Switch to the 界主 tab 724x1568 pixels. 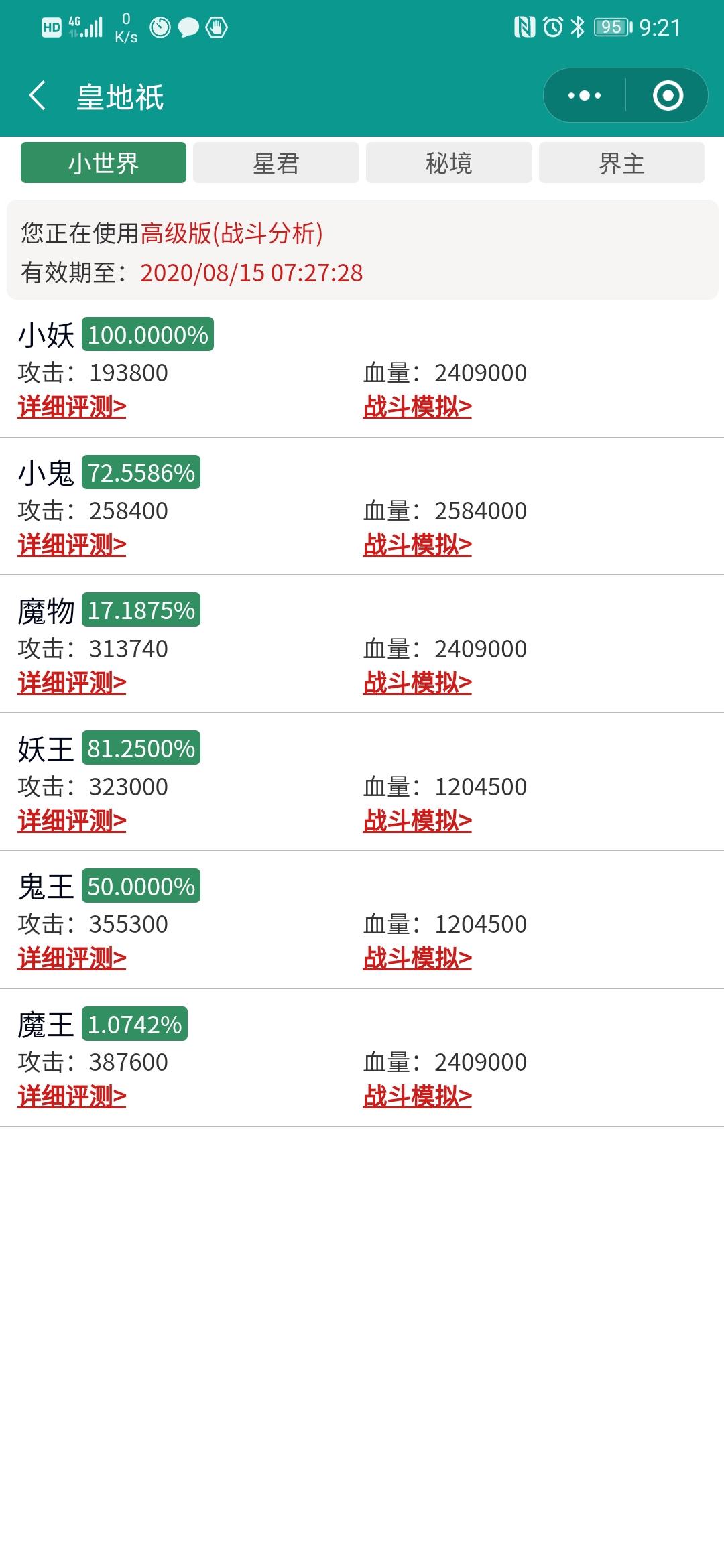point(621,163)
